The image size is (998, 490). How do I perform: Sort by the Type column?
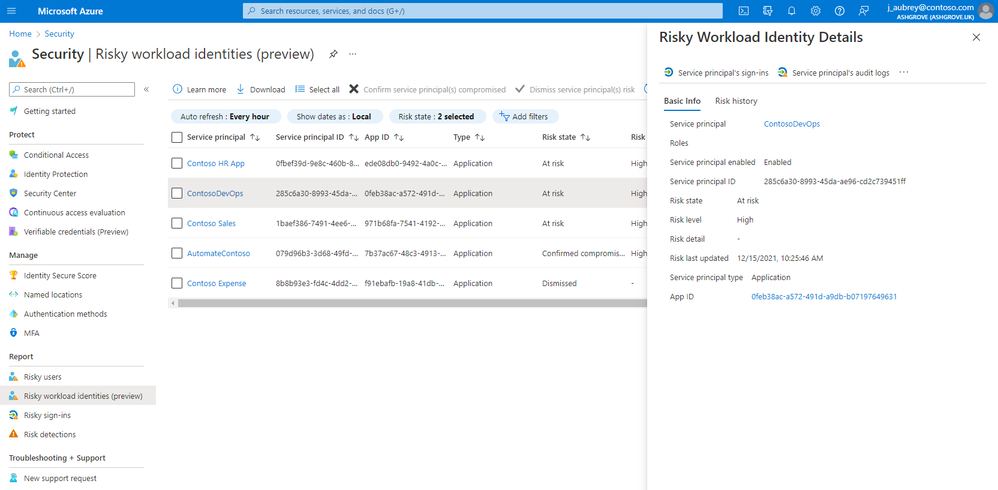point(469,137)
